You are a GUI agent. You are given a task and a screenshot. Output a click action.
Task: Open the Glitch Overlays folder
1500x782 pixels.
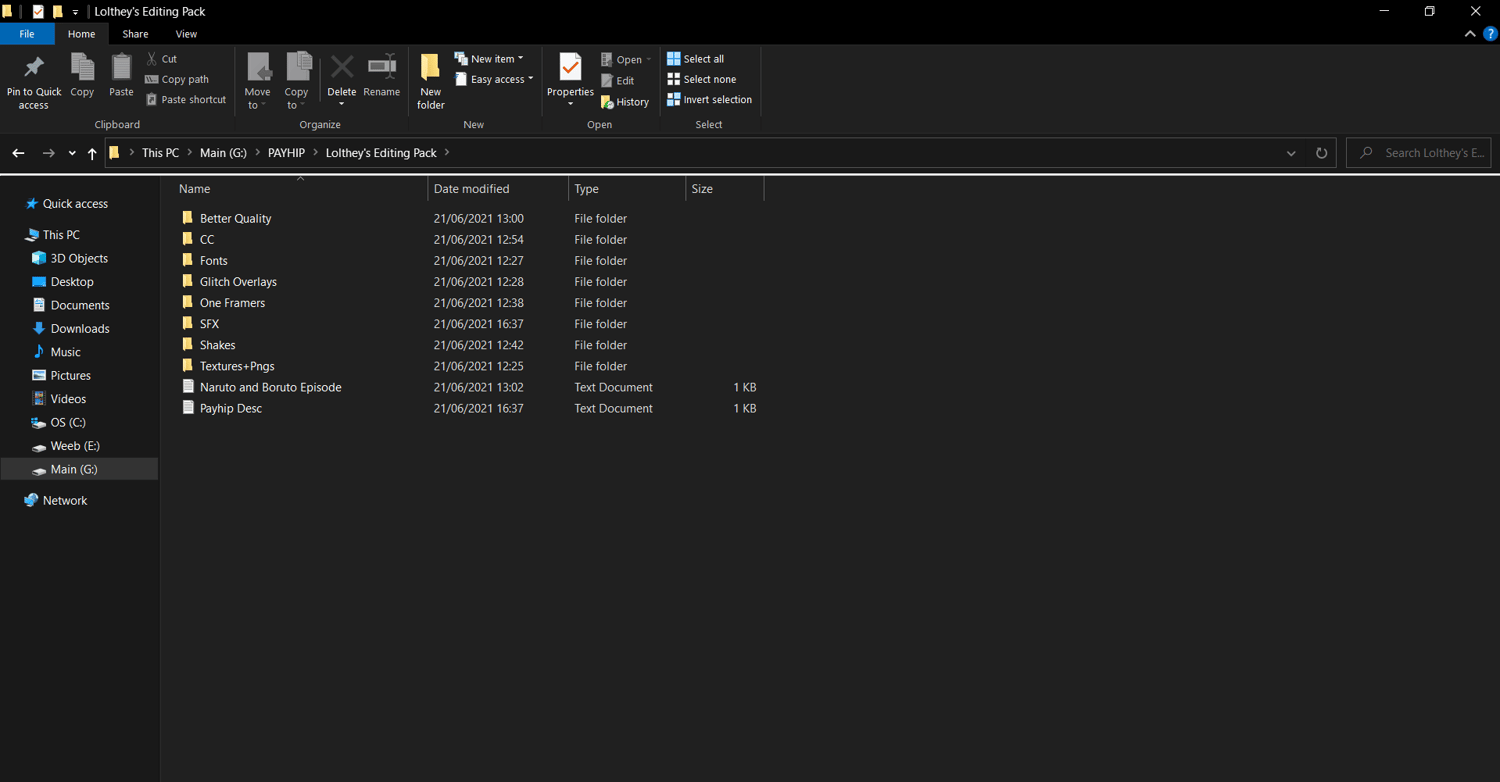(x=238, y=282)
